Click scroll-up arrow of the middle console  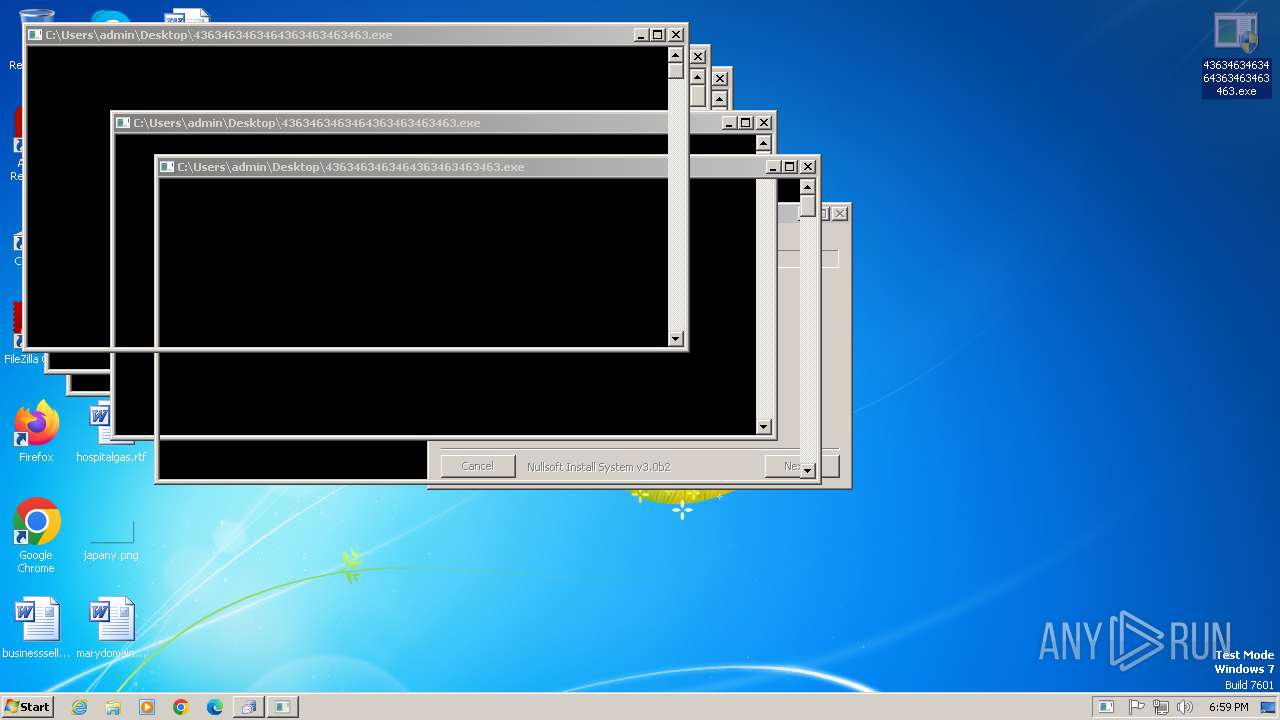pos(763,143)
